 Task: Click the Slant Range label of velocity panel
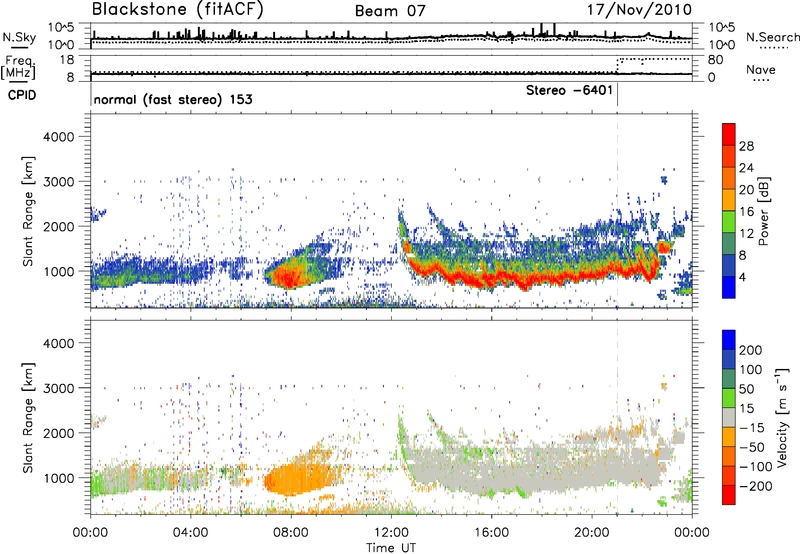(28, 418)
